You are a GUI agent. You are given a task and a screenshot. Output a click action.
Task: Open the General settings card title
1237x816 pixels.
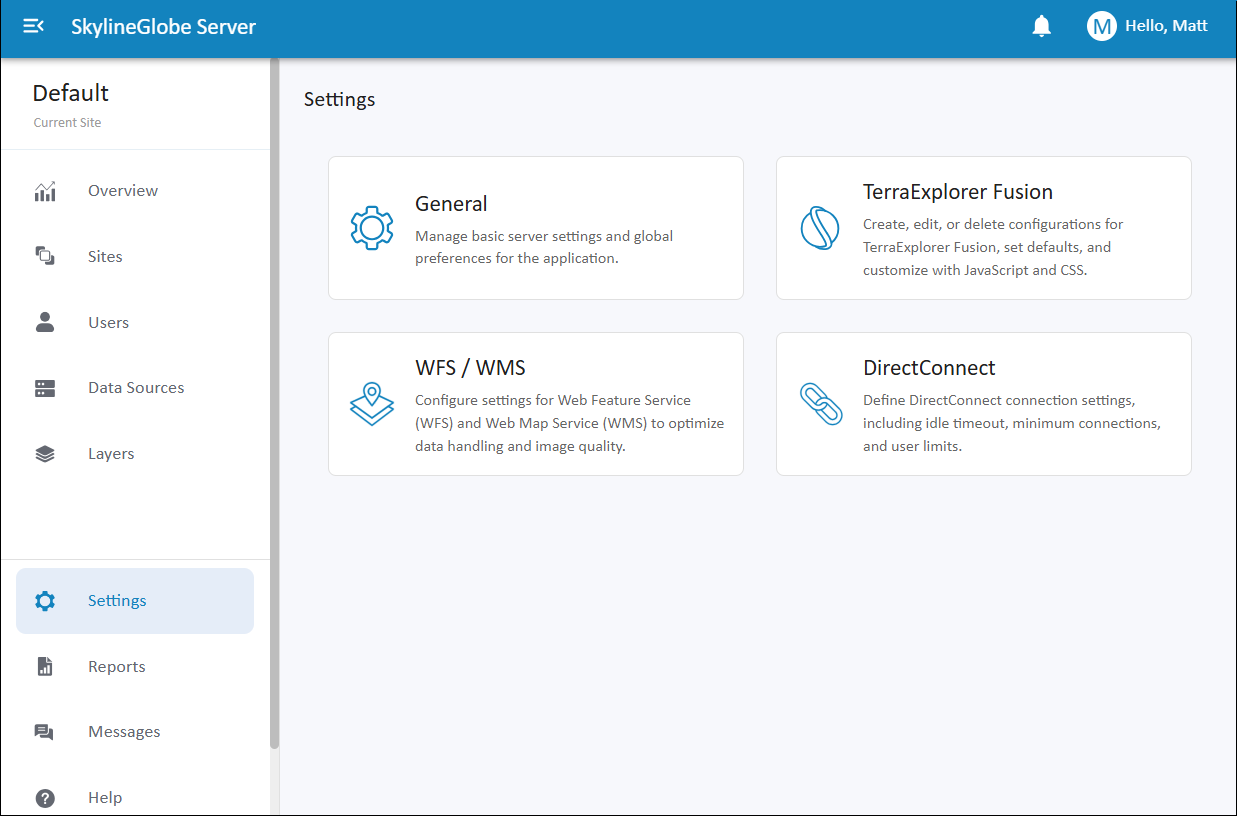[451, 204]
